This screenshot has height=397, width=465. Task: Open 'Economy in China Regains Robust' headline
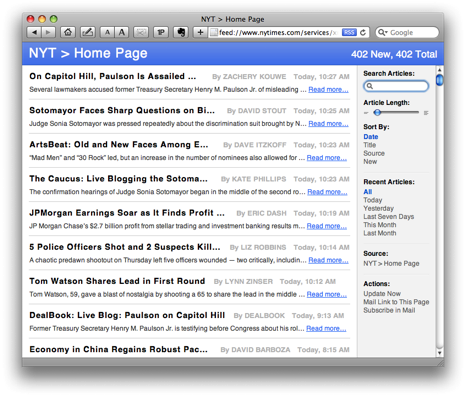pos(118,349)
